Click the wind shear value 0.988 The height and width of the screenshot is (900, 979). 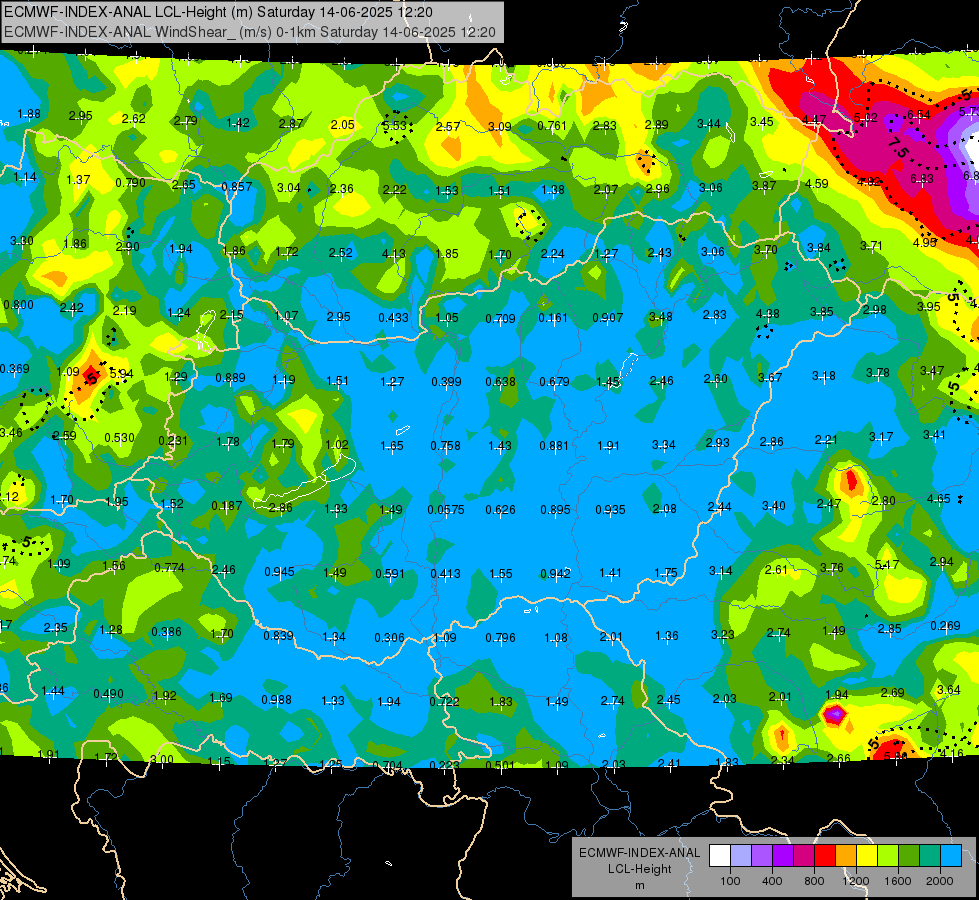(x=277, y=700)
